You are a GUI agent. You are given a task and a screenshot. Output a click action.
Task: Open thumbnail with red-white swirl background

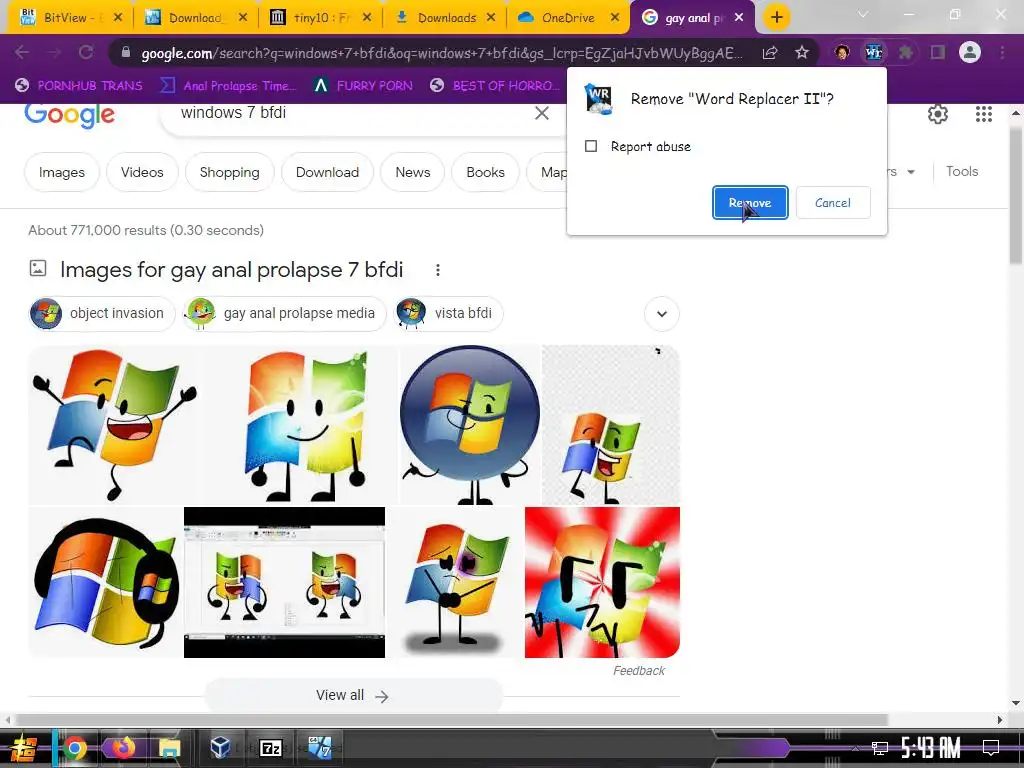click(x=602, y=583)
